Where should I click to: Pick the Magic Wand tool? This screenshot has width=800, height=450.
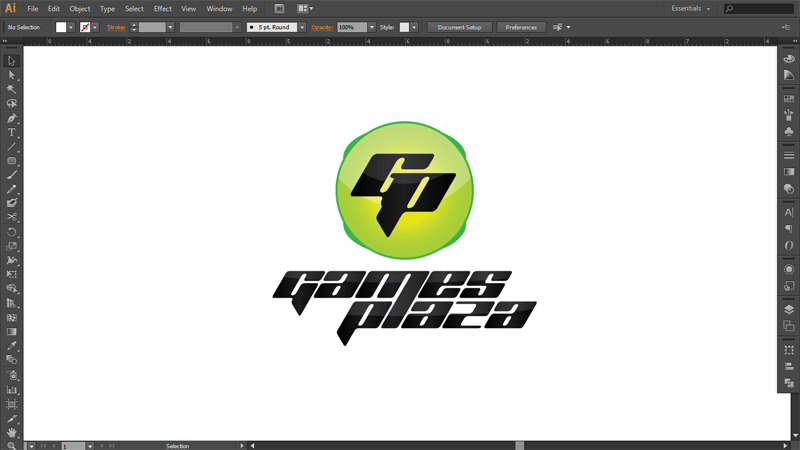12,89
